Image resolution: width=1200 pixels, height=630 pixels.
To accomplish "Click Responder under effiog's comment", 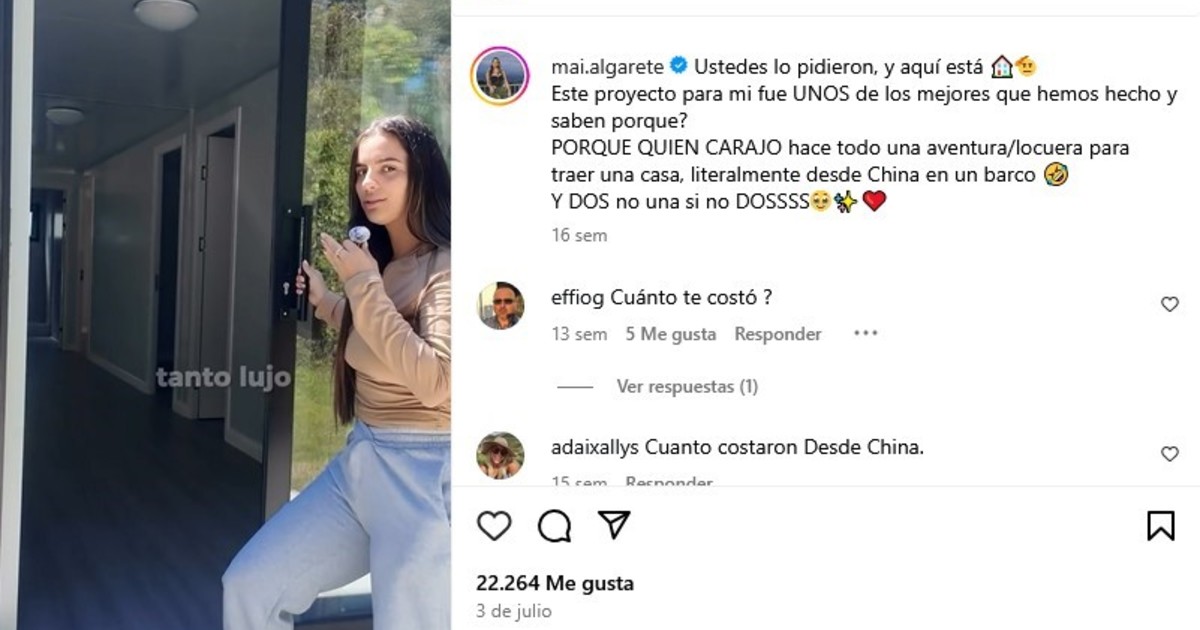I will point(778,334).
